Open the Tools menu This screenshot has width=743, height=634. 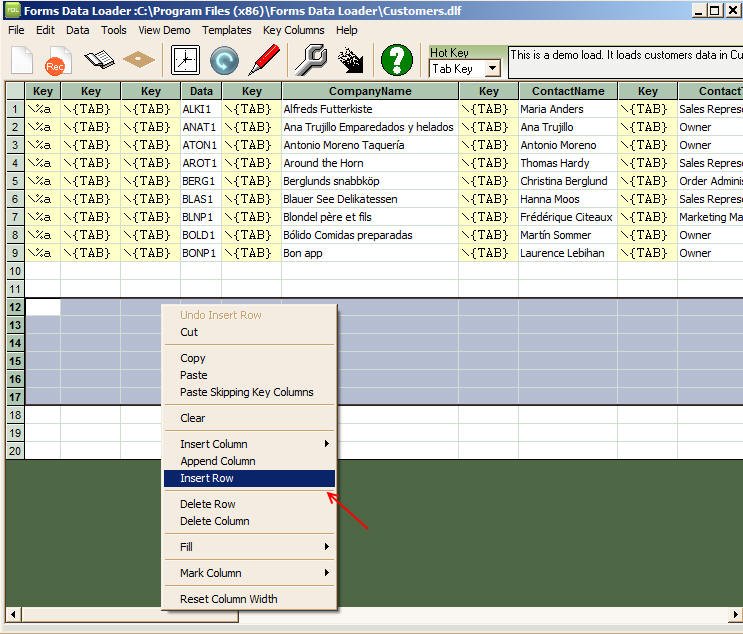(x=114, y=30)
